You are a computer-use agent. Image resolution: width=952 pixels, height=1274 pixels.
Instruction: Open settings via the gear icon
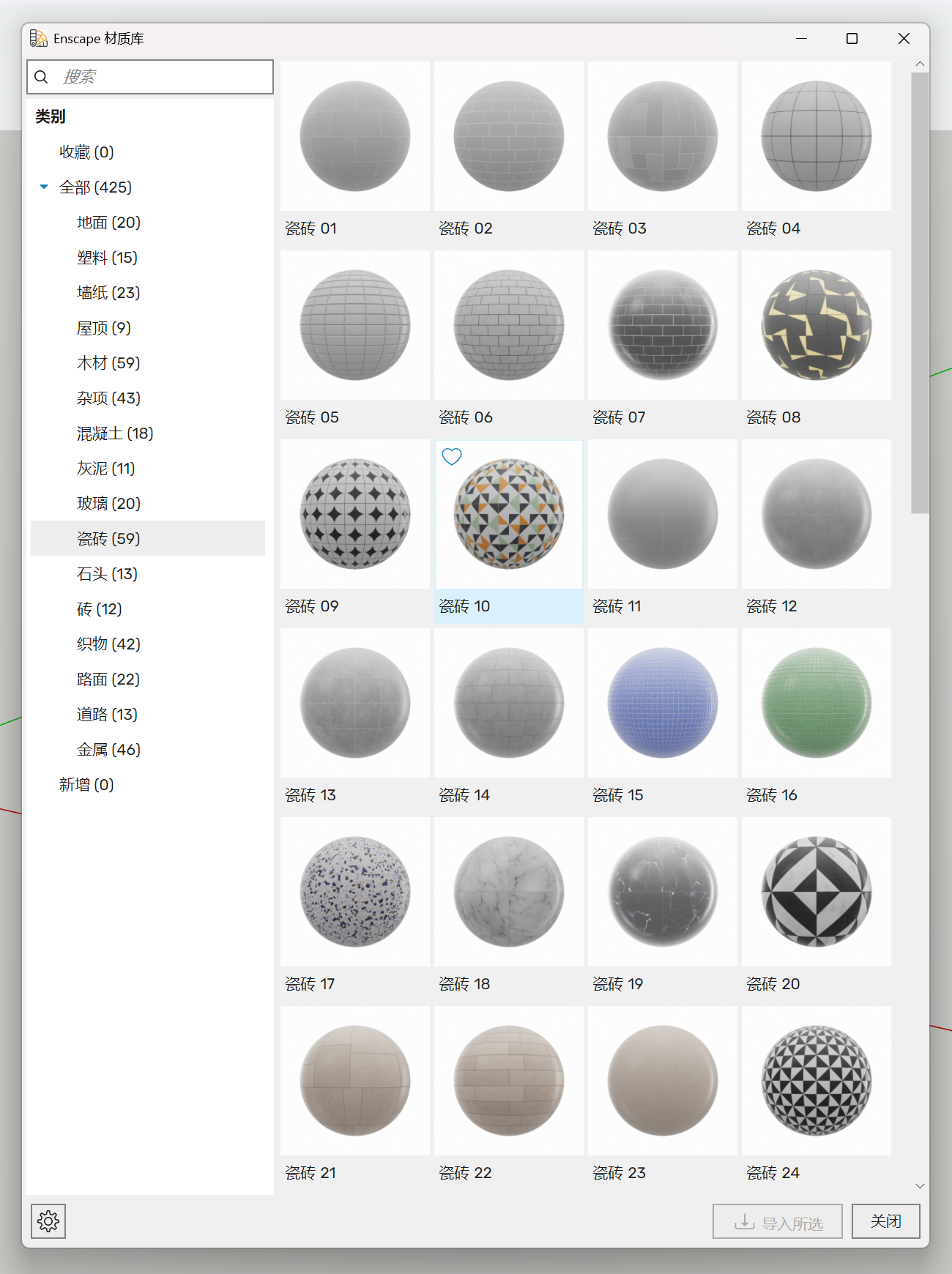[48, 1221]
